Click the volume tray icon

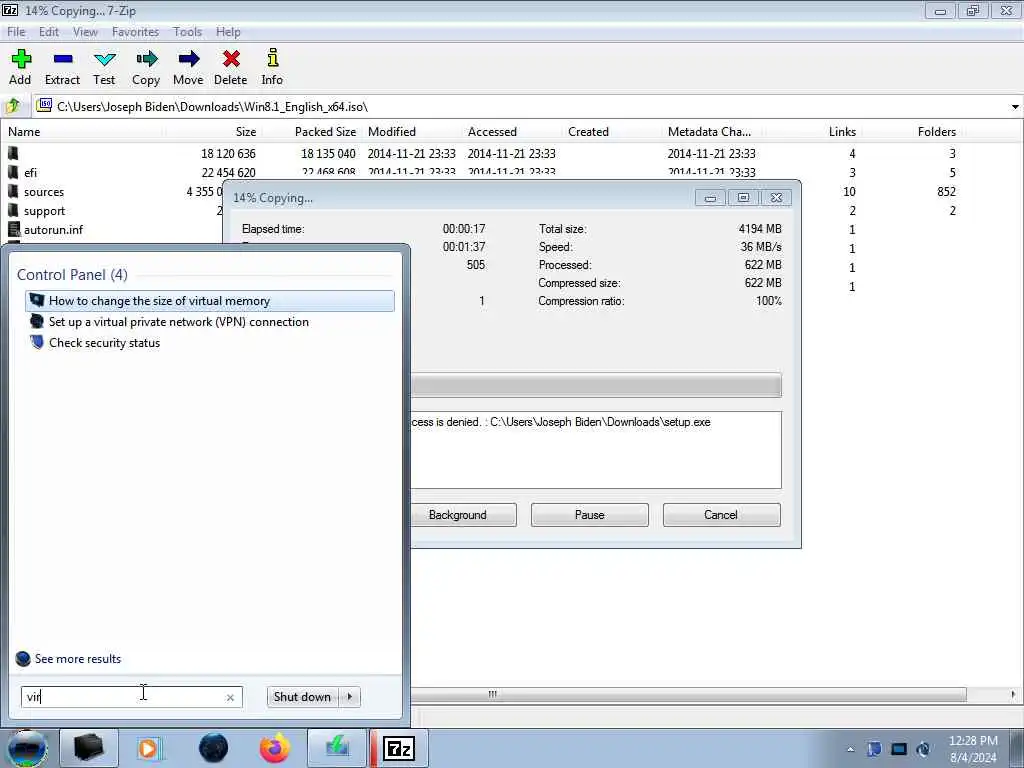923,749
